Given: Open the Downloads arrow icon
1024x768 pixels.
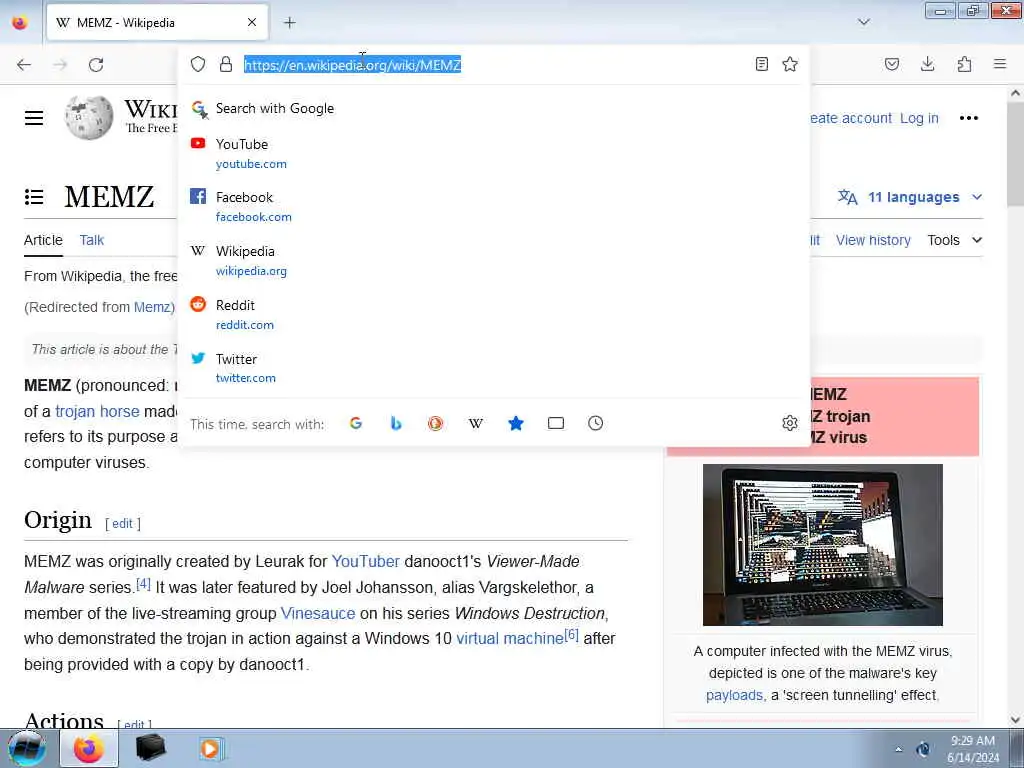Looking at the screenshot, I should [x=927, y=64].
